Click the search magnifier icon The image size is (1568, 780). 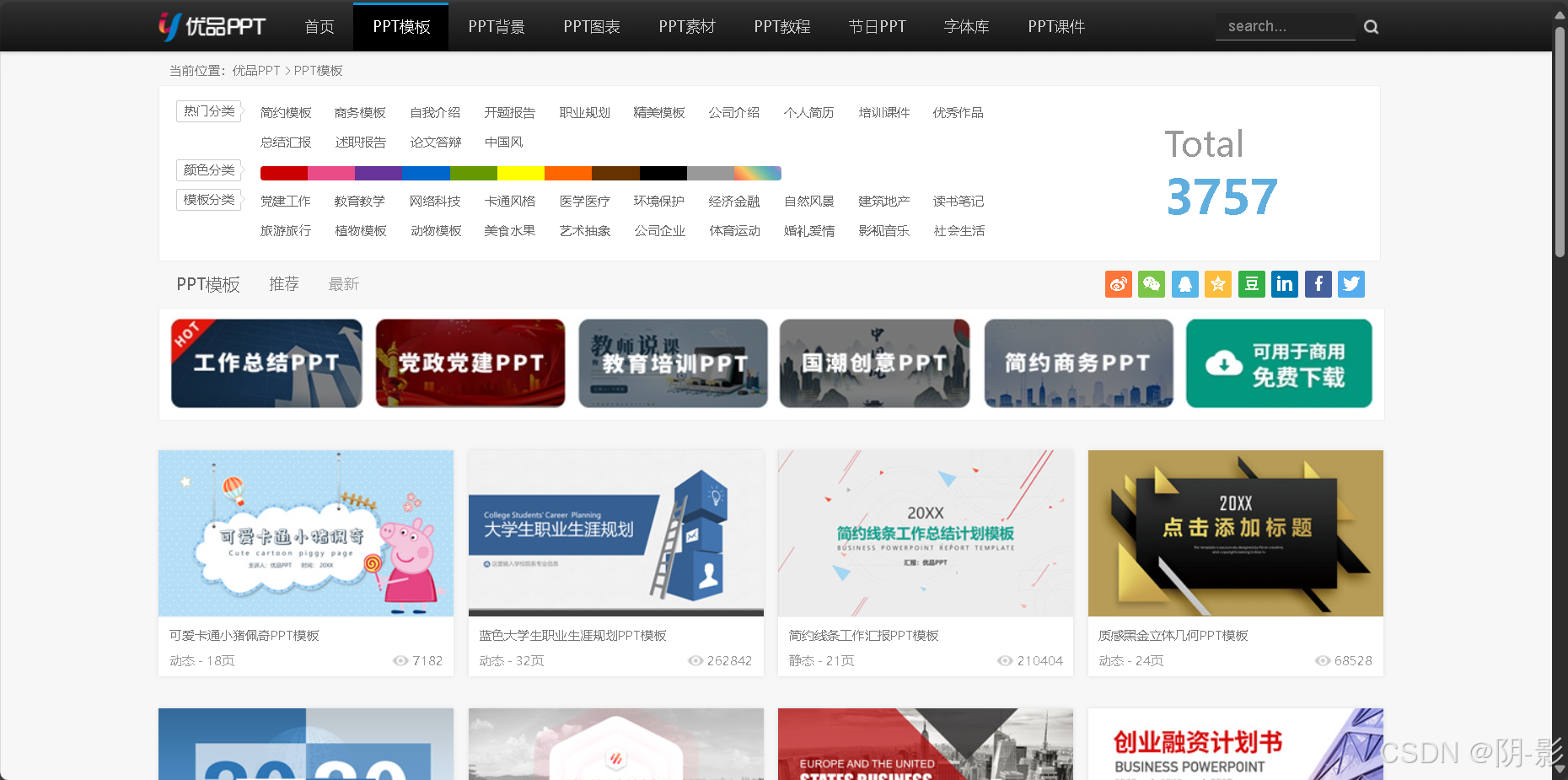click(x=1371, y=27)
